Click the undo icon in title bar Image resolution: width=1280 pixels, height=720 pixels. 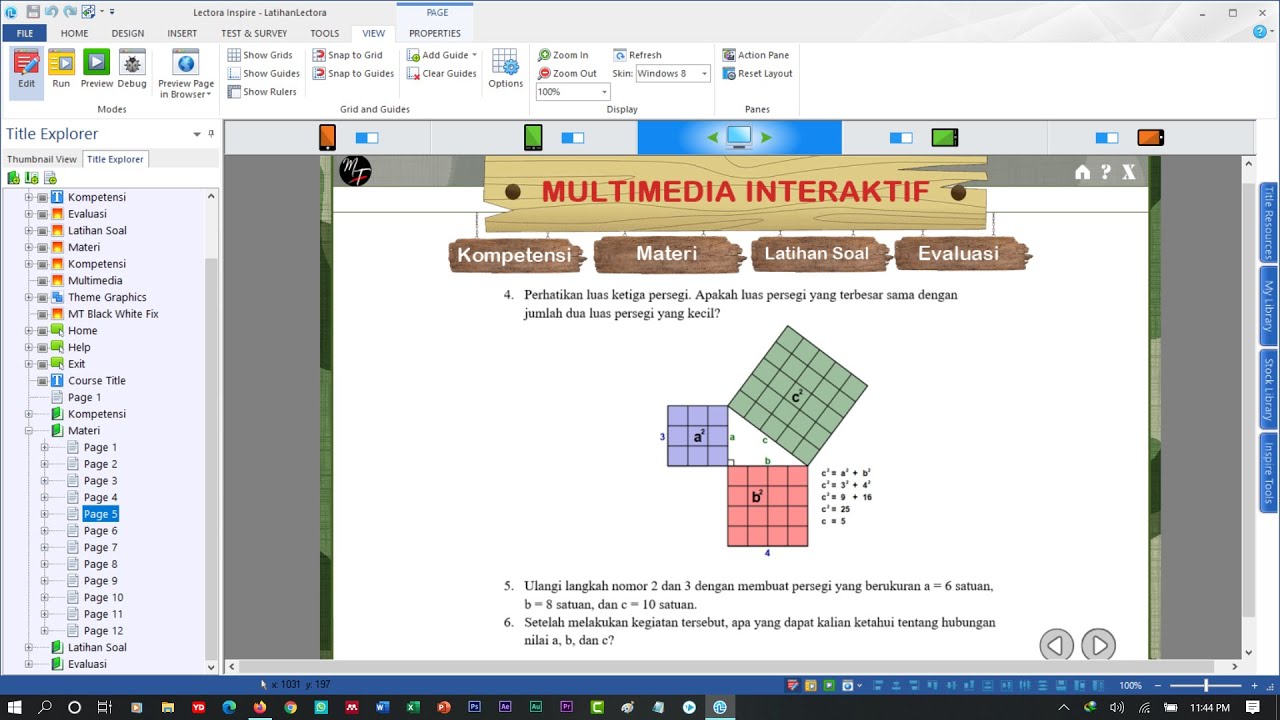[52, 12]
